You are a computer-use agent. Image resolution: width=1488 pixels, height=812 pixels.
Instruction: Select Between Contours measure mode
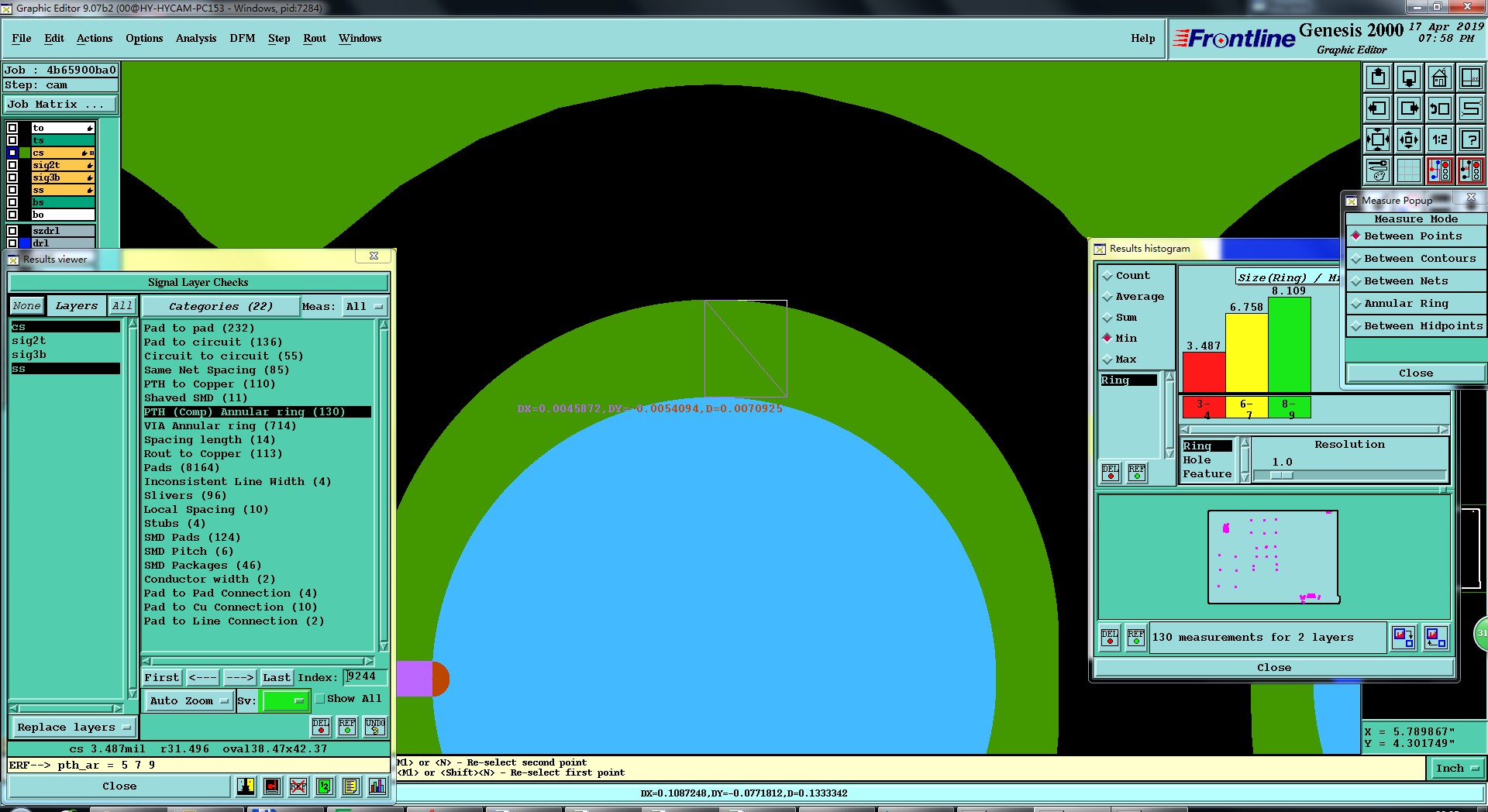[x=1416, y=259]
